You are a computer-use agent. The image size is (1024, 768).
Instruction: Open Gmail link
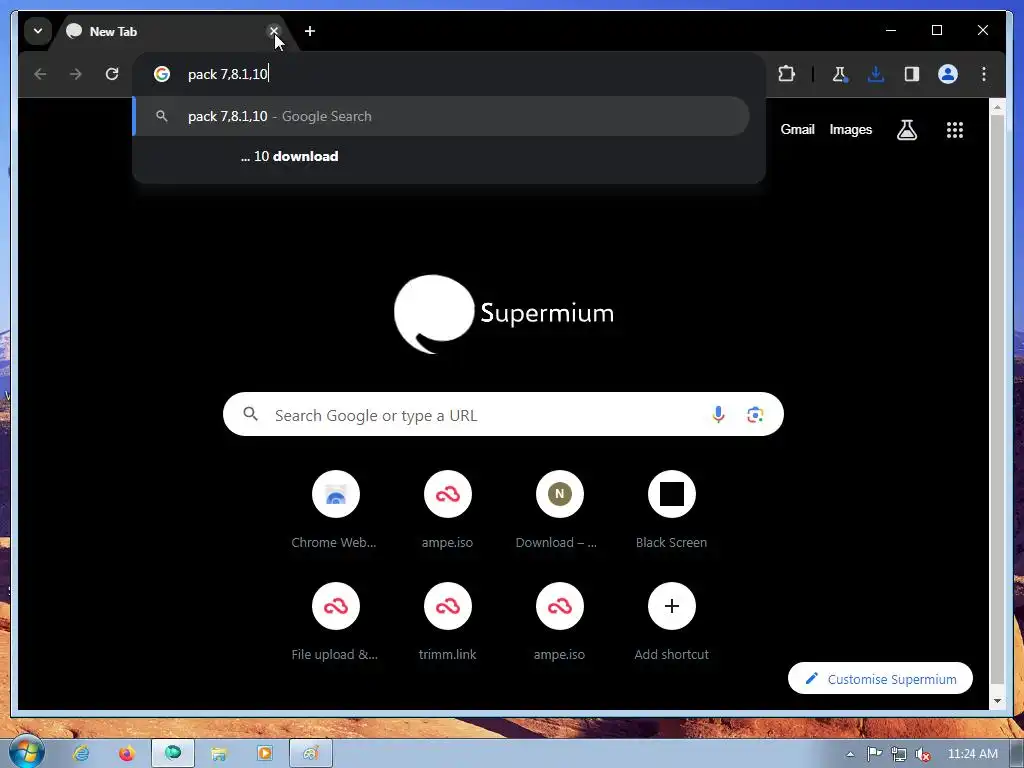pos(797,129)
